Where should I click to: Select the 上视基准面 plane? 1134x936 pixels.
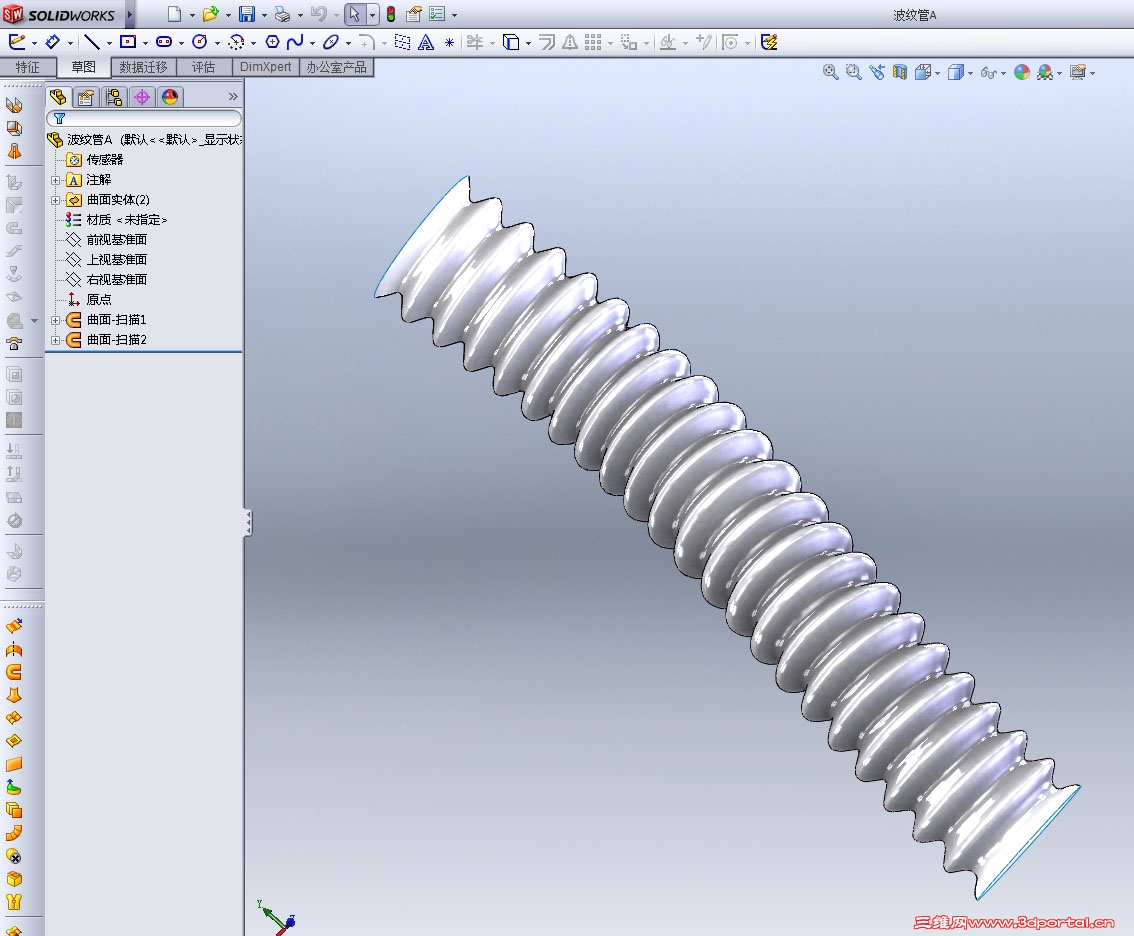coord(116,260)
